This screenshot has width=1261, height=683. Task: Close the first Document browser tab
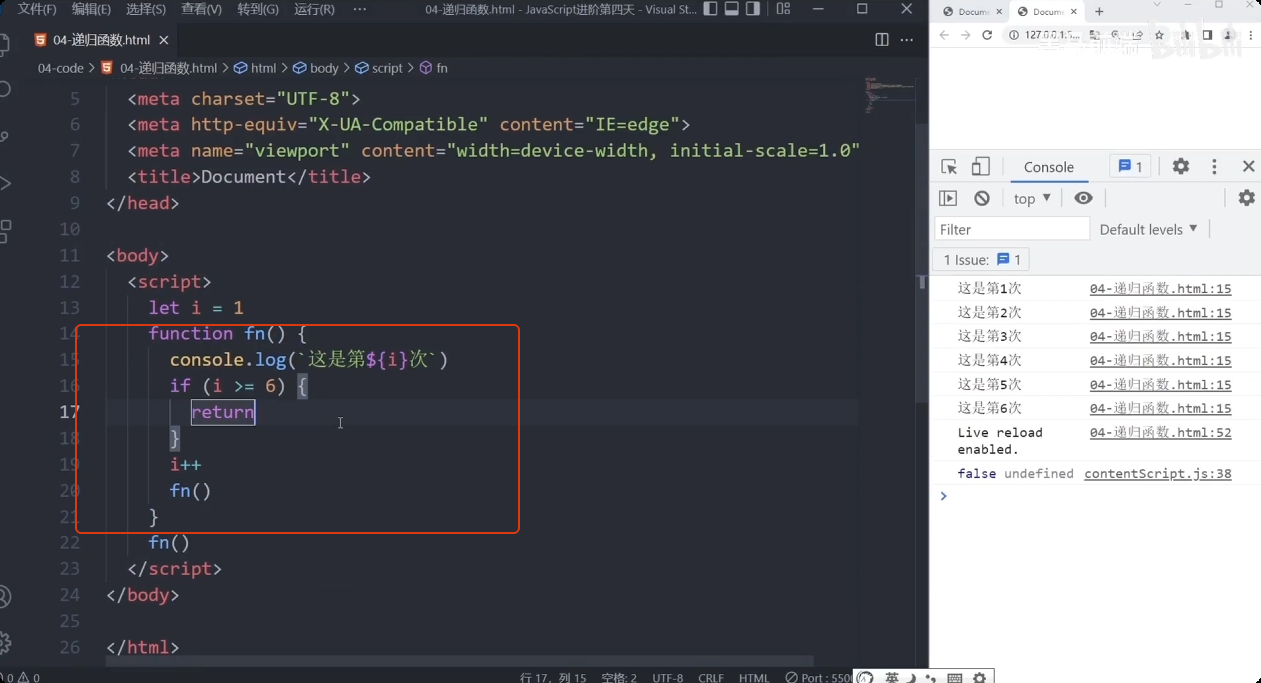[997, 12]
